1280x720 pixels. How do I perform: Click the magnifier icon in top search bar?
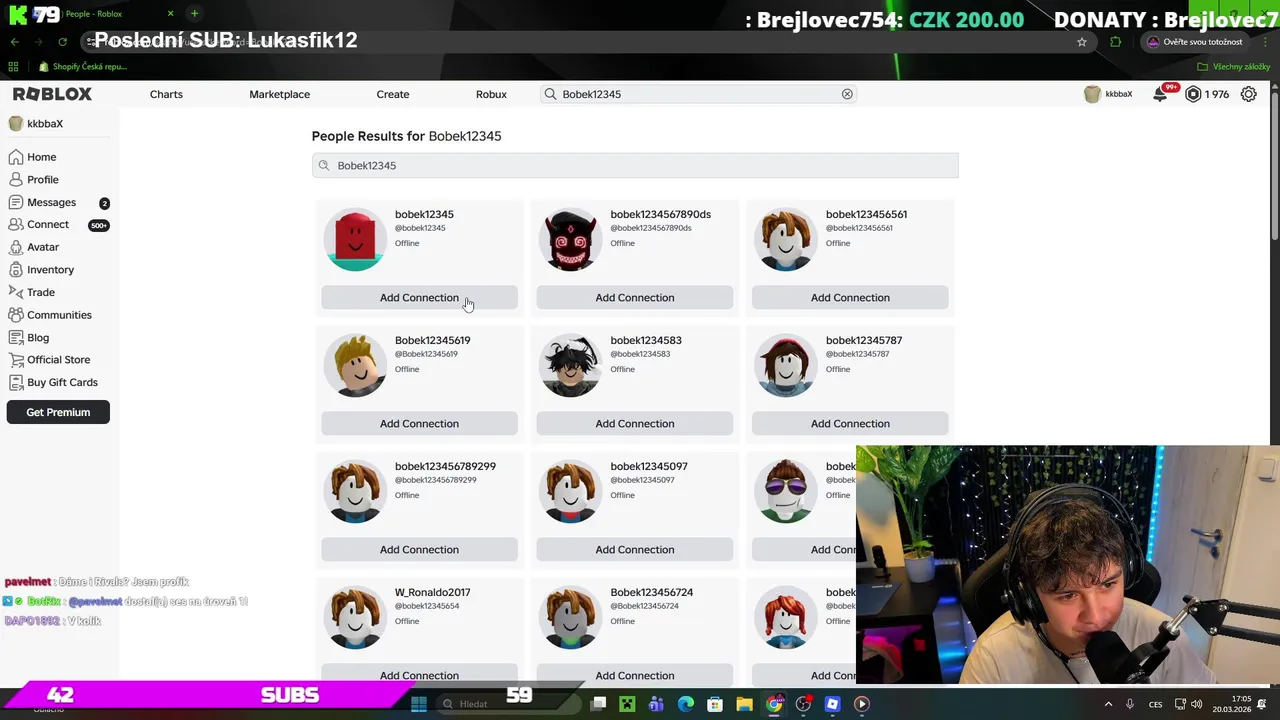coord(550,94)
